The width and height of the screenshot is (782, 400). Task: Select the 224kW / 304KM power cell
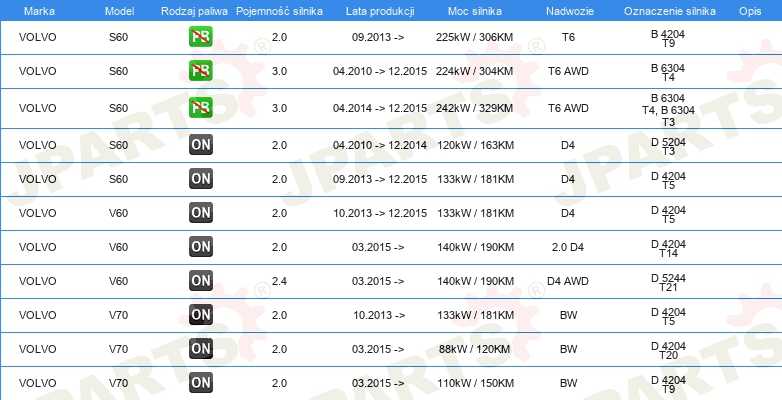click(474, 71)
